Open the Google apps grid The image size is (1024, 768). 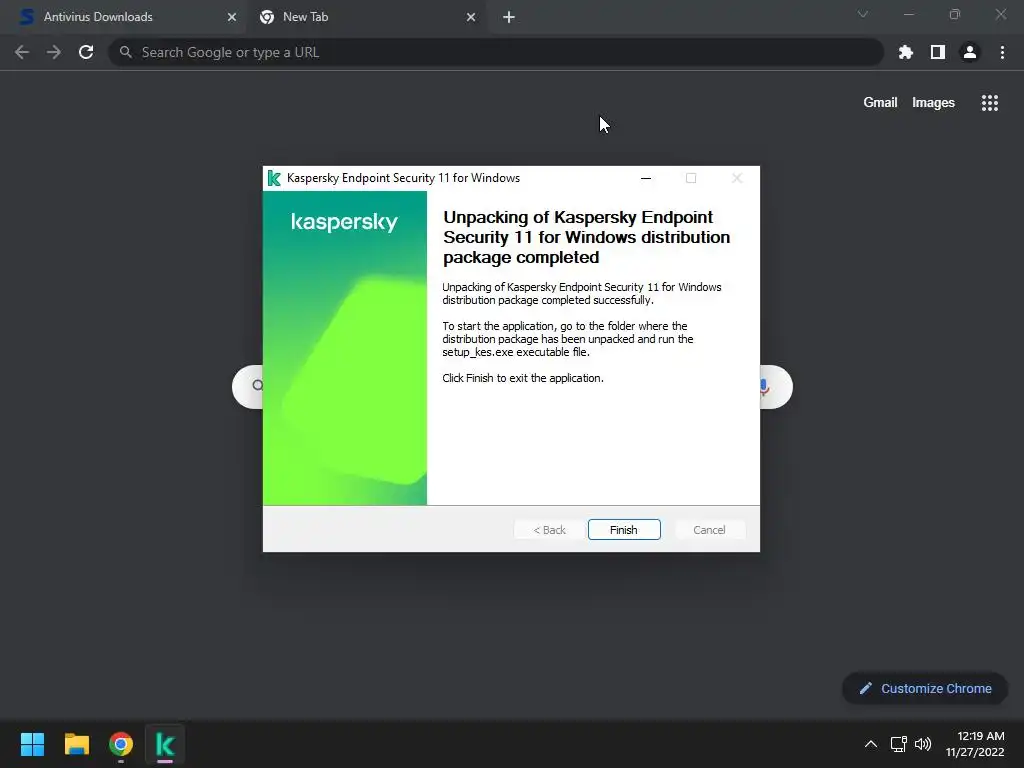[989, 103]
